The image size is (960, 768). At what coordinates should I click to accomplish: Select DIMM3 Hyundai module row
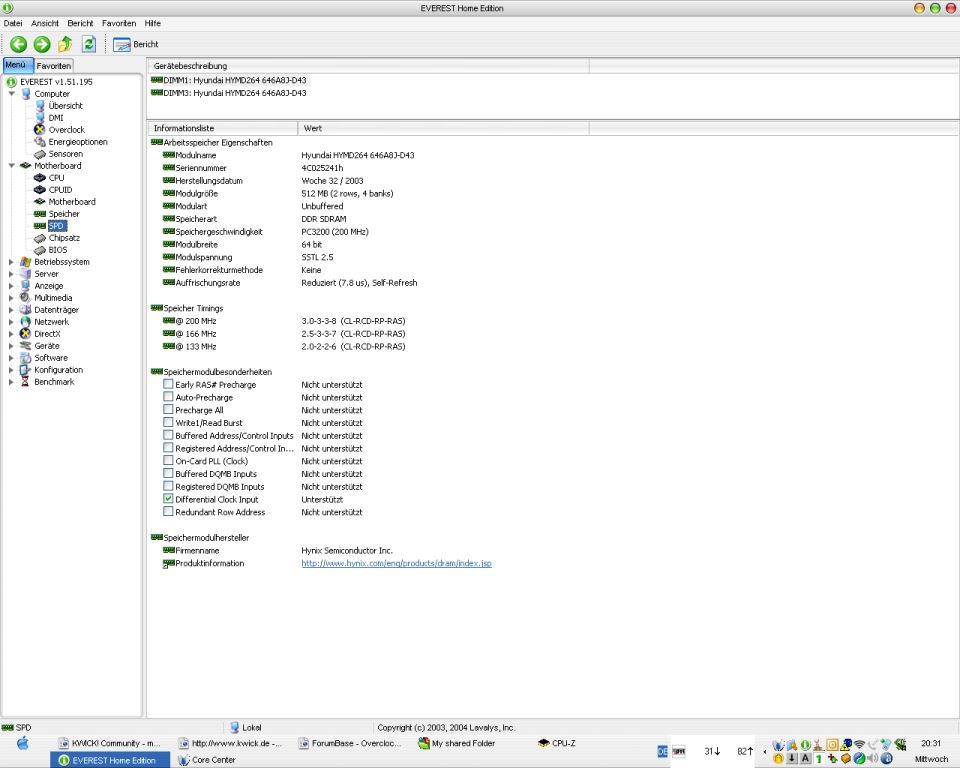(228, 93)
